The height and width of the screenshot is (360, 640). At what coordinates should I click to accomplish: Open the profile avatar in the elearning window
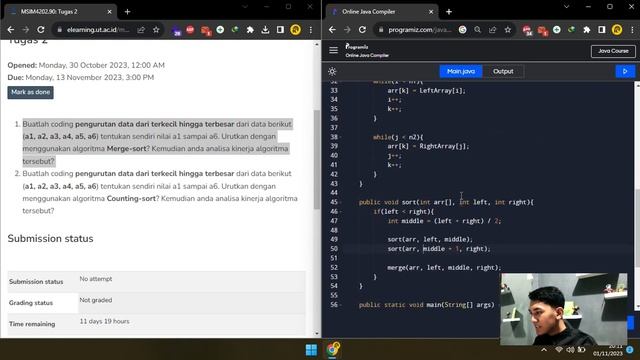pyautogui.click(x=296, y=30)
